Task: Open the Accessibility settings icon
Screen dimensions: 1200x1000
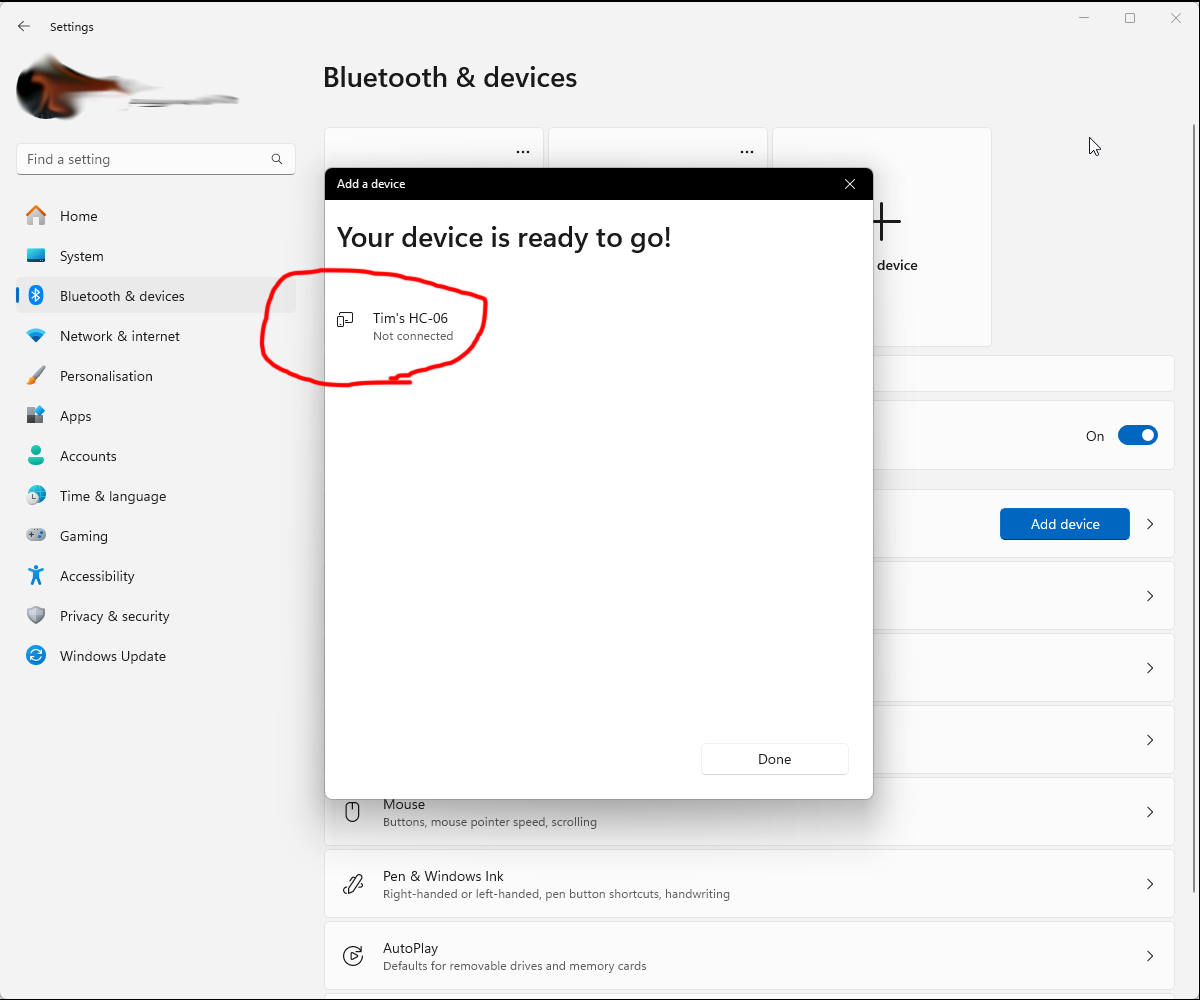Action: (x=35, y=576)
